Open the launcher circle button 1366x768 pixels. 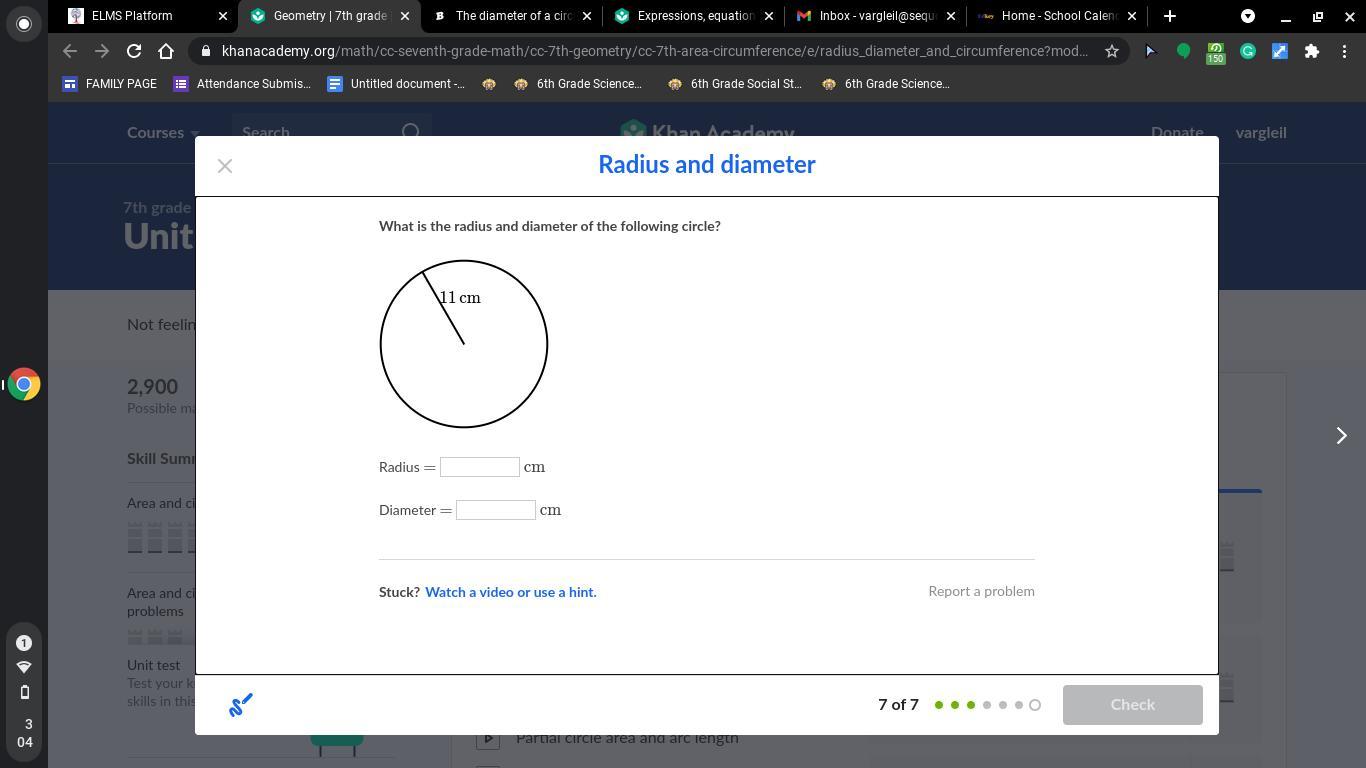24,24
